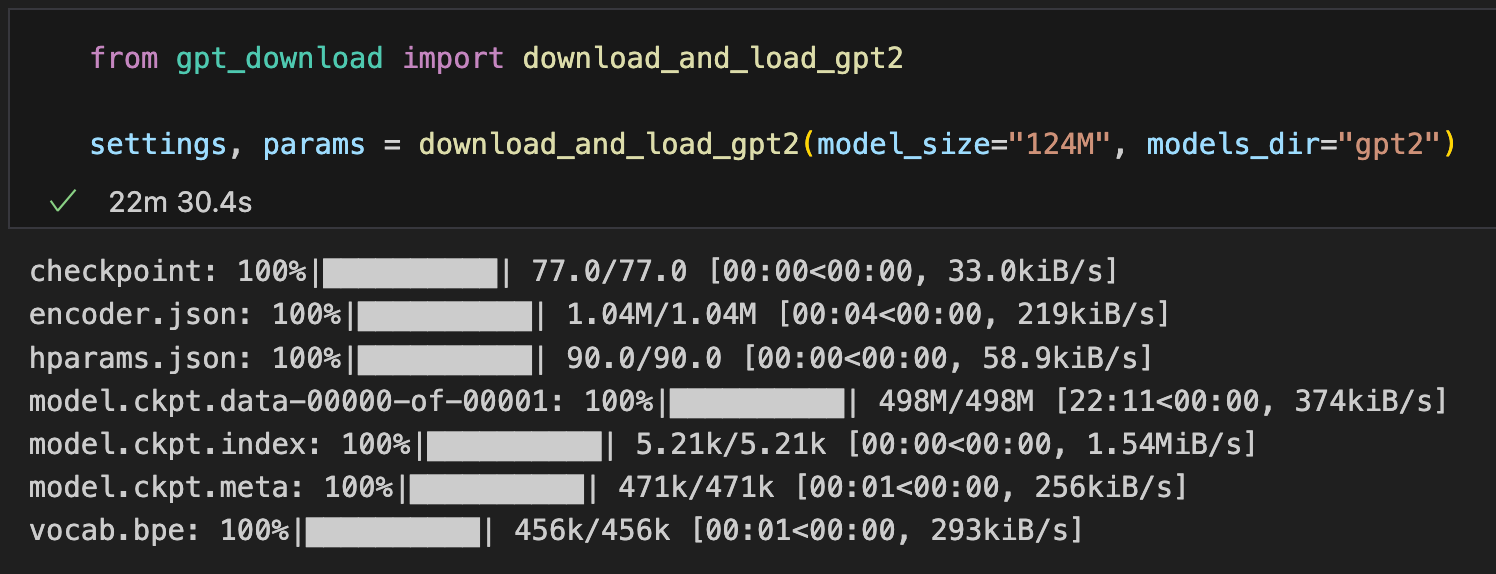Click the "124M" model size string

tap(1061, 145)
